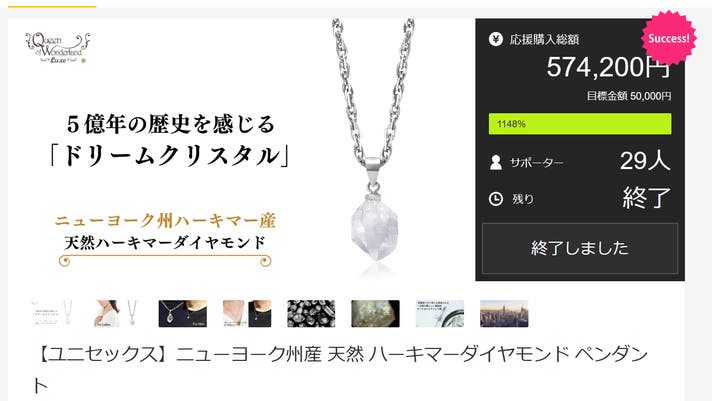Click the 終了しました button
The height and width of the screenshot is (401, 712).
coord(580,248)
